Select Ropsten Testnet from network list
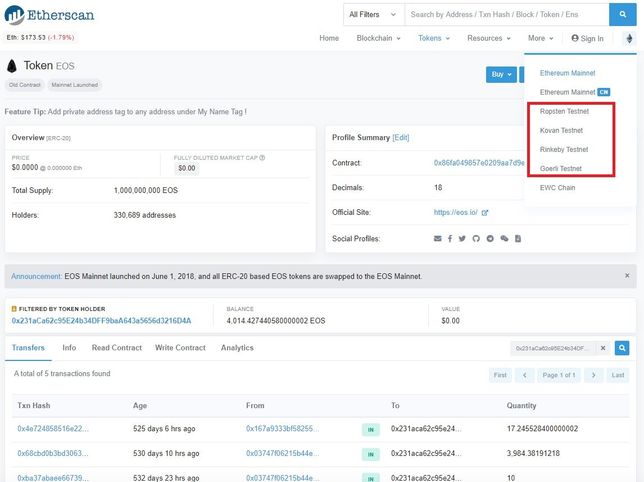Image resolution: width=644 pixels, height=482 pixels. point(564,111)
